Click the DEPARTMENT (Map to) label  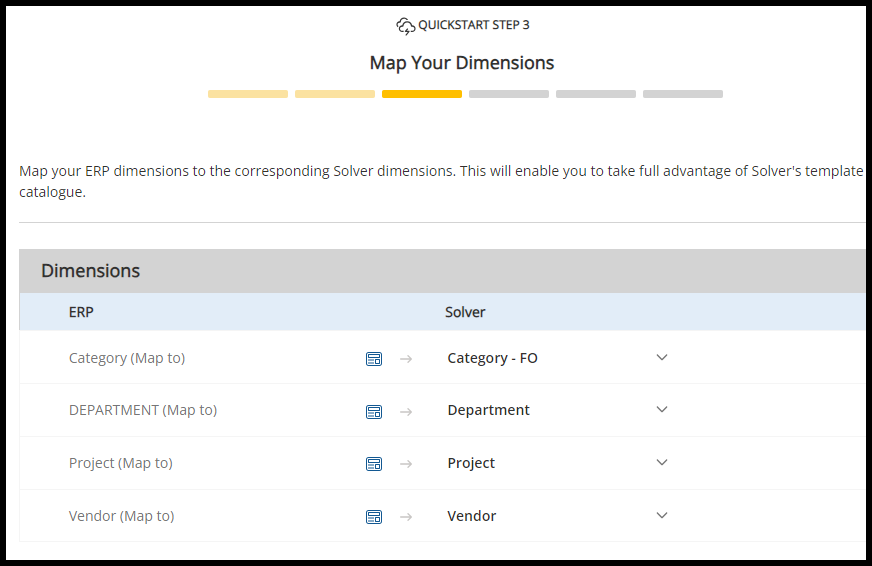143,410
